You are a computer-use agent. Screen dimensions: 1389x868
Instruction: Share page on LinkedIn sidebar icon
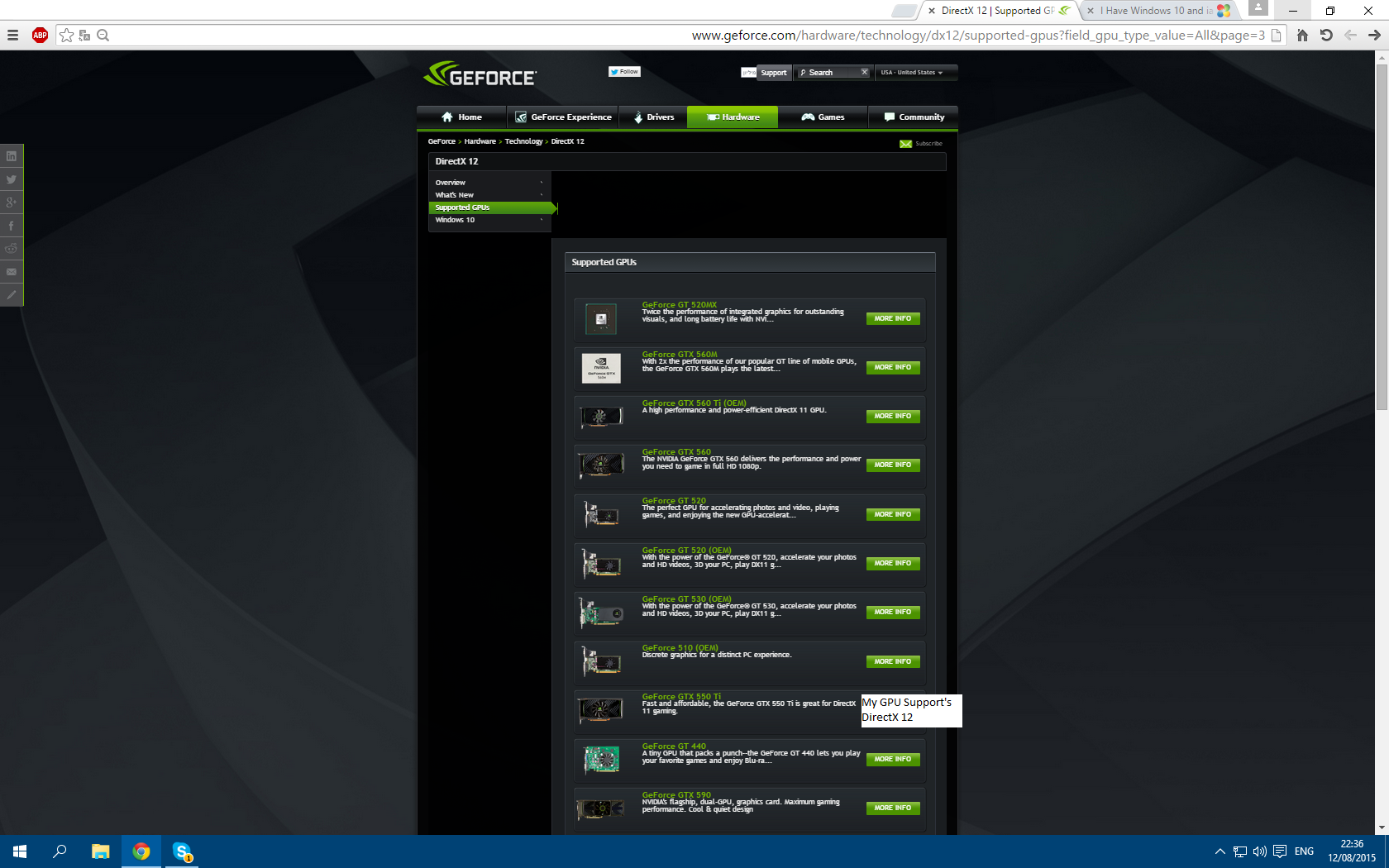coord(12,155)
